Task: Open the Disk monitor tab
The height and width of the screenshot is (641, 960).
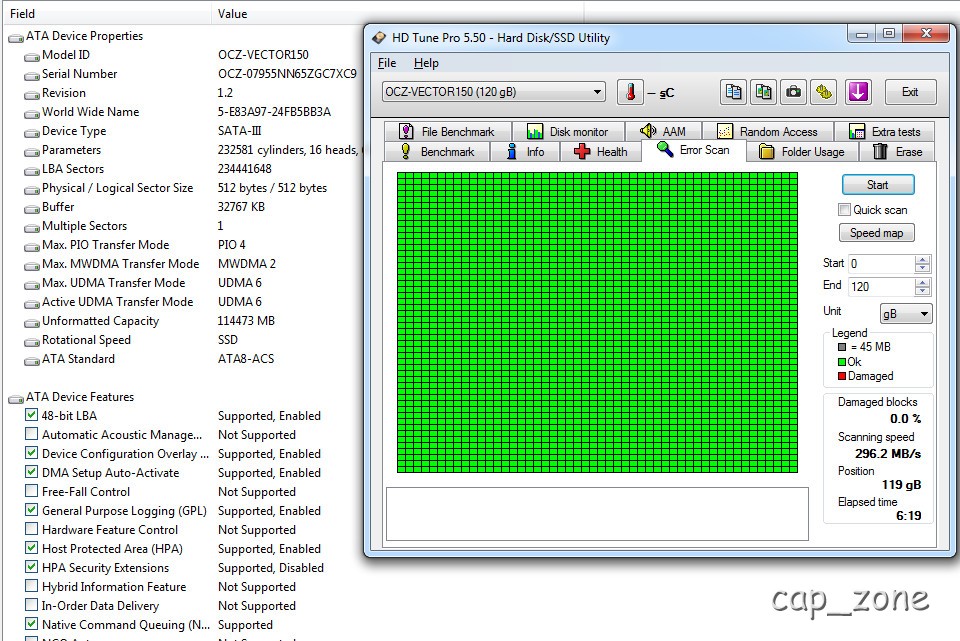Action: [x=568, y=132]
